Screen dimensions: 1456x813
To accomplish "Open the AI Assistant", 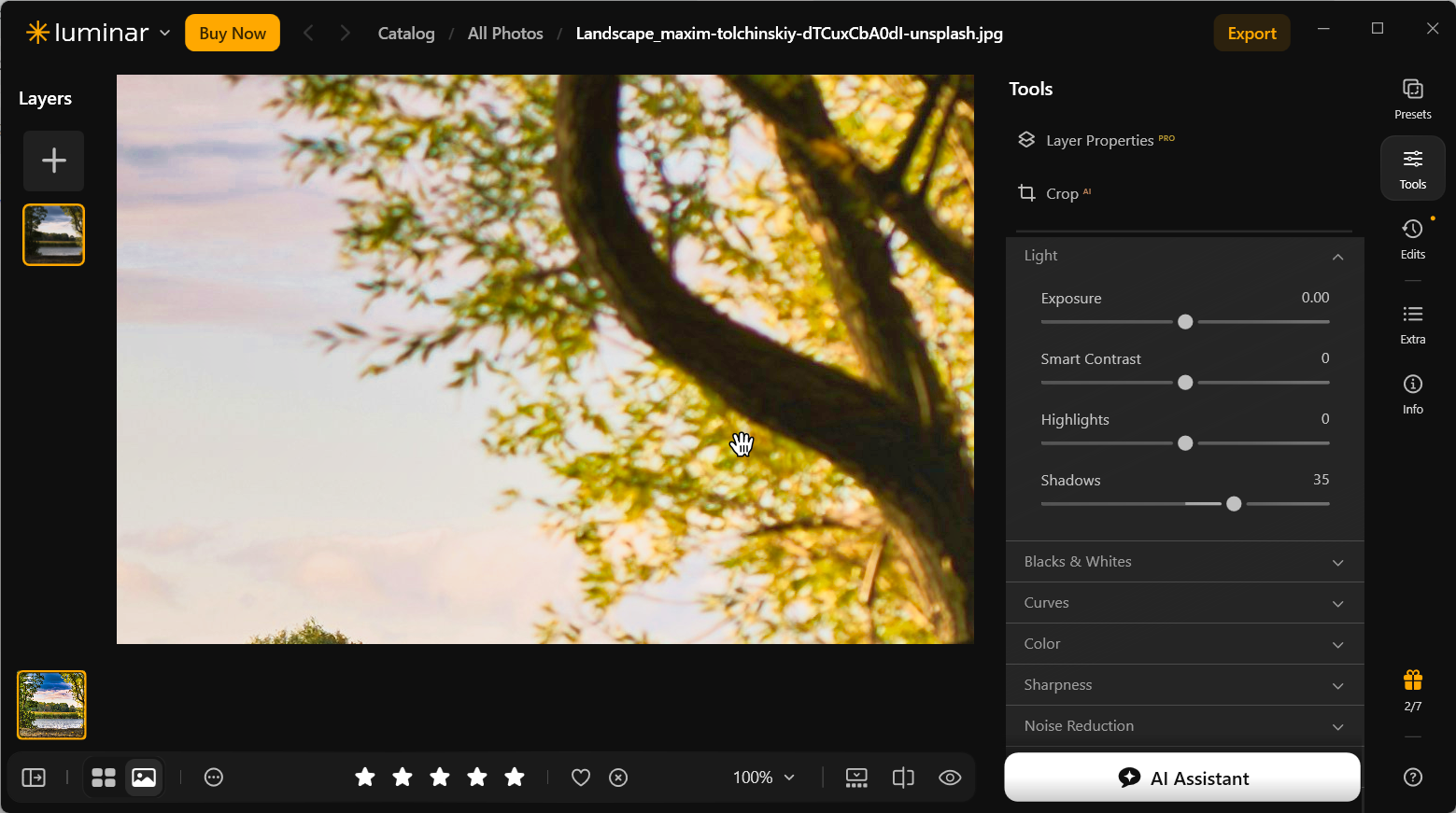I will (x=1182, y=778).
